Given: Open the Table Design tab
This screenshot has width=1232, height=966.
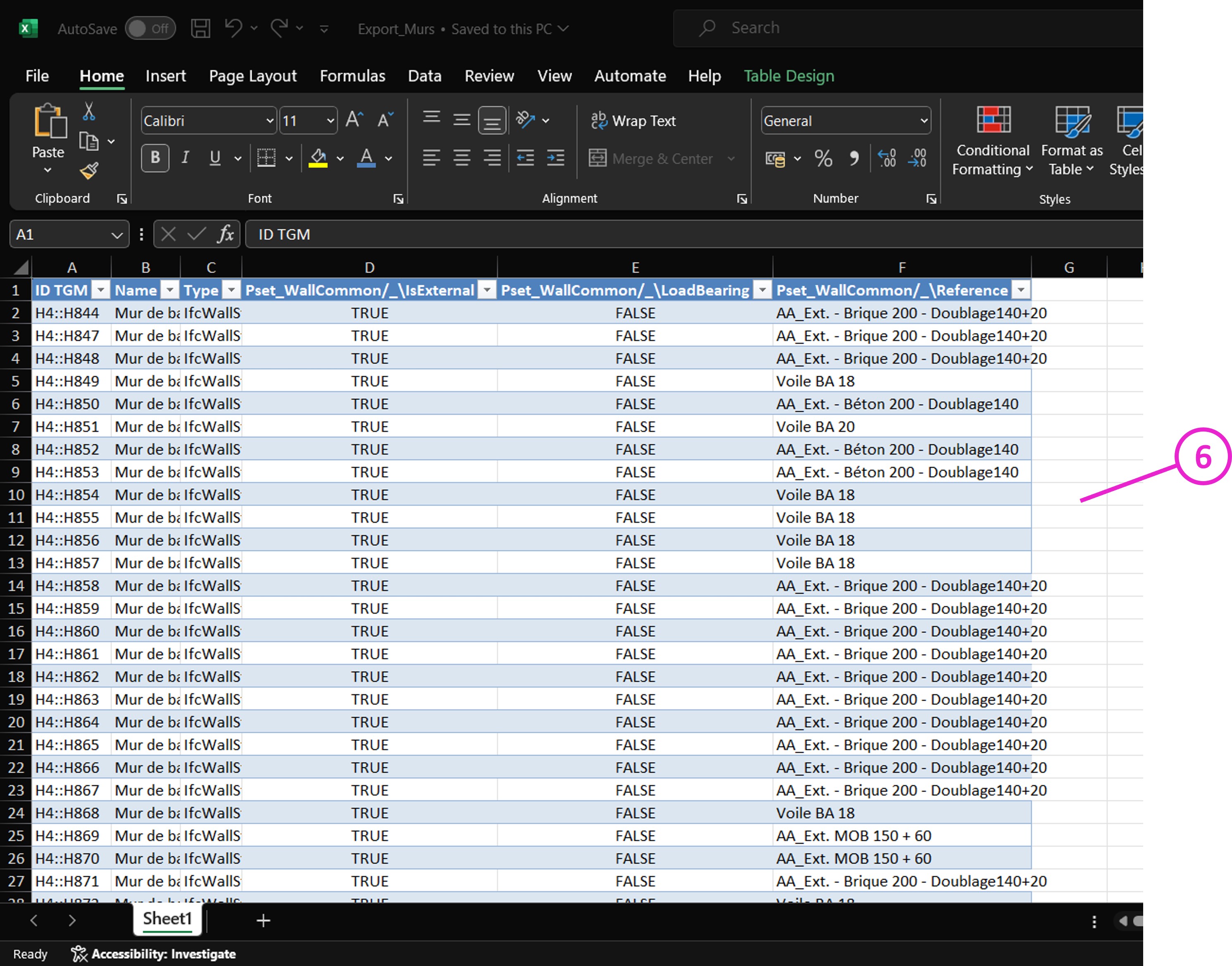Looking at the screenshot, I should coord(788,76).
